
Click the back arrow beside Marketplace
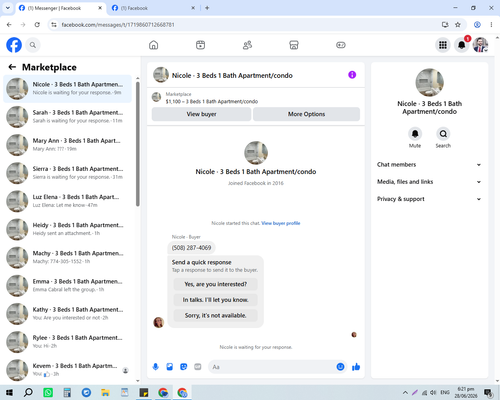[12, 67]
